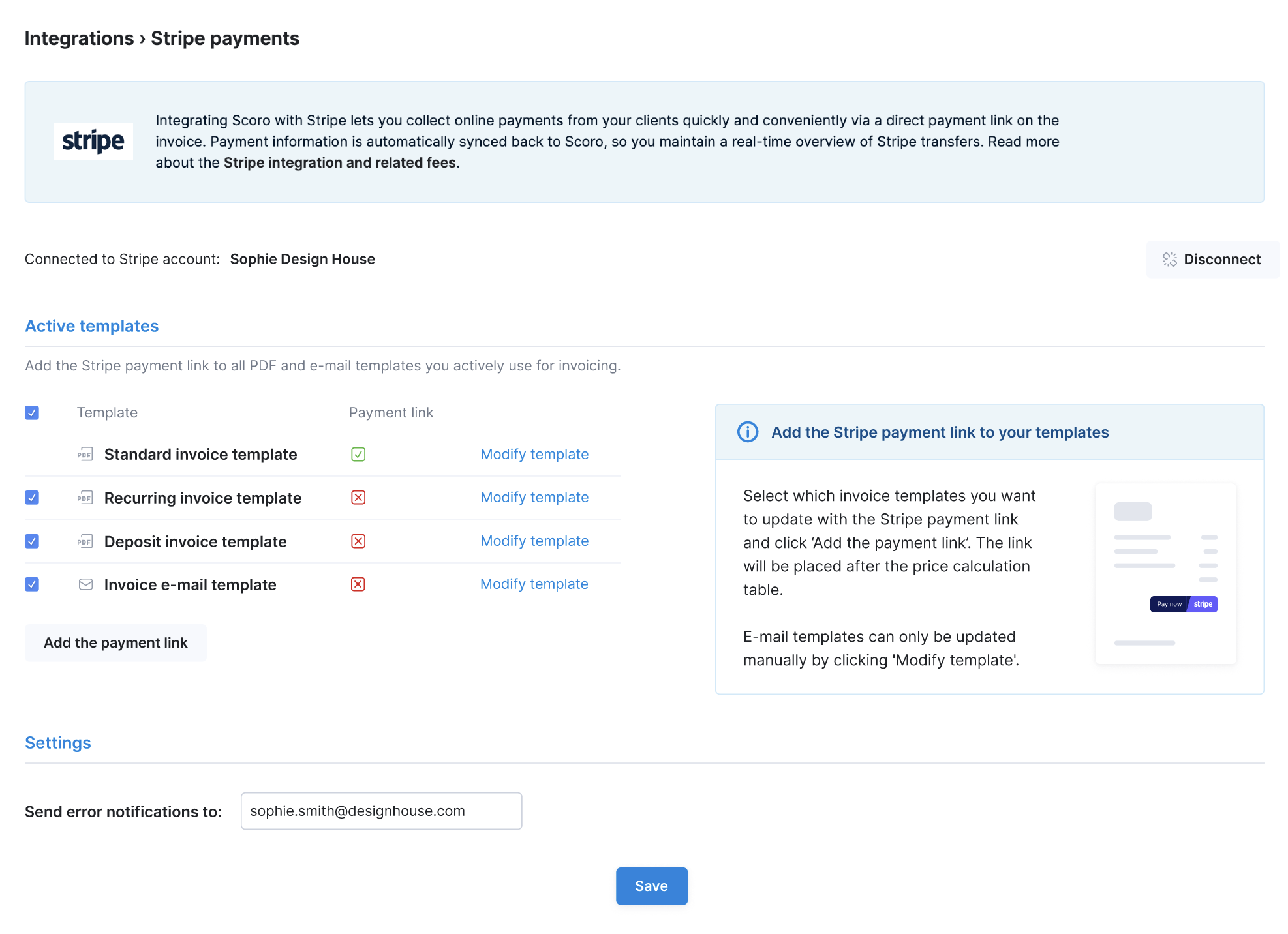This screenshot has height=934, width=1288.
Task: Uncheck the Invoice e-mail template checkbox
Action: pos(32,584)
